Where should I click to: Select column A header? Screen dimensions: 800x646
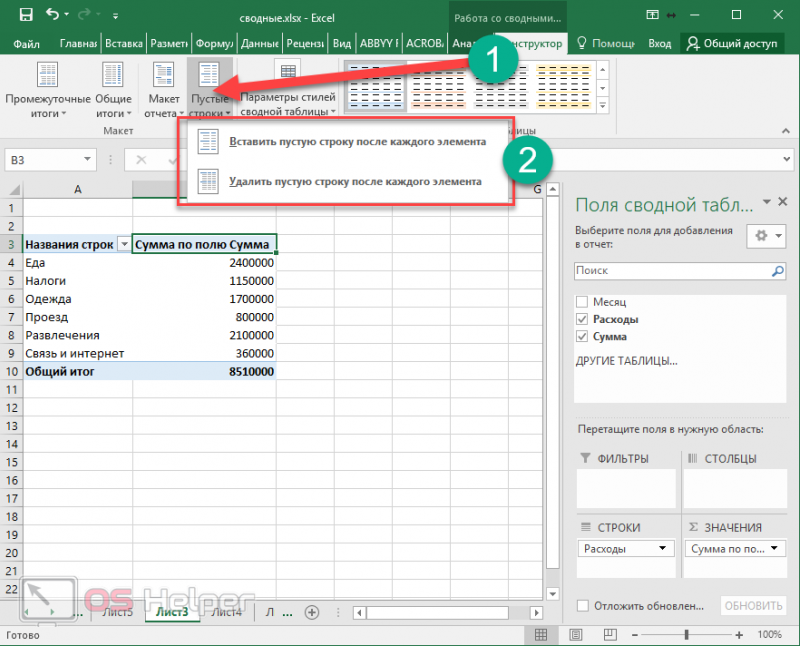pos(78,189)
